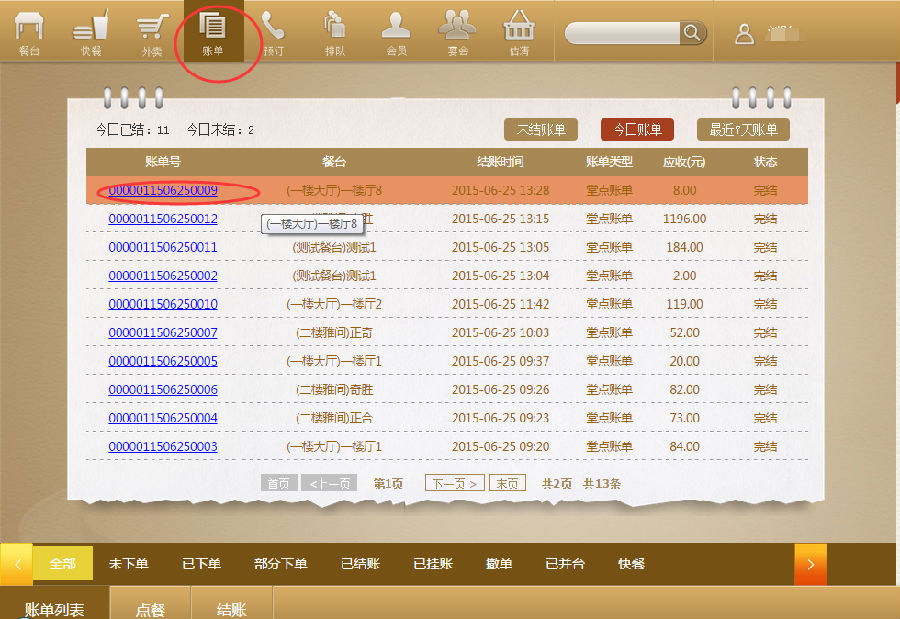Open the 会员 member icon
The height and width of the screenshot is (619, 900).
point(396,31)
